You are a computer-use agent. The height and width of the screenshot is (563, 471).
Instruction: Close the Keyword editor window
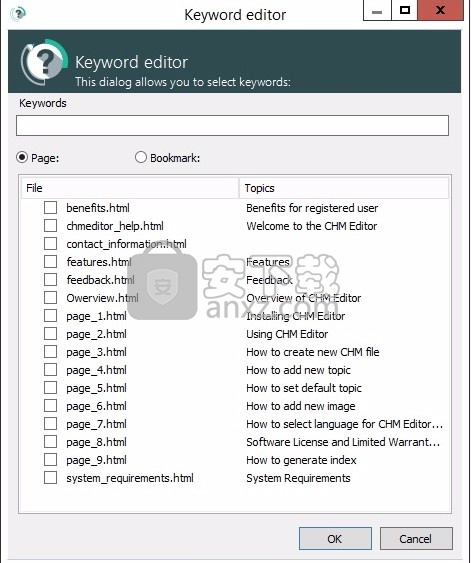tap(440, 10)
